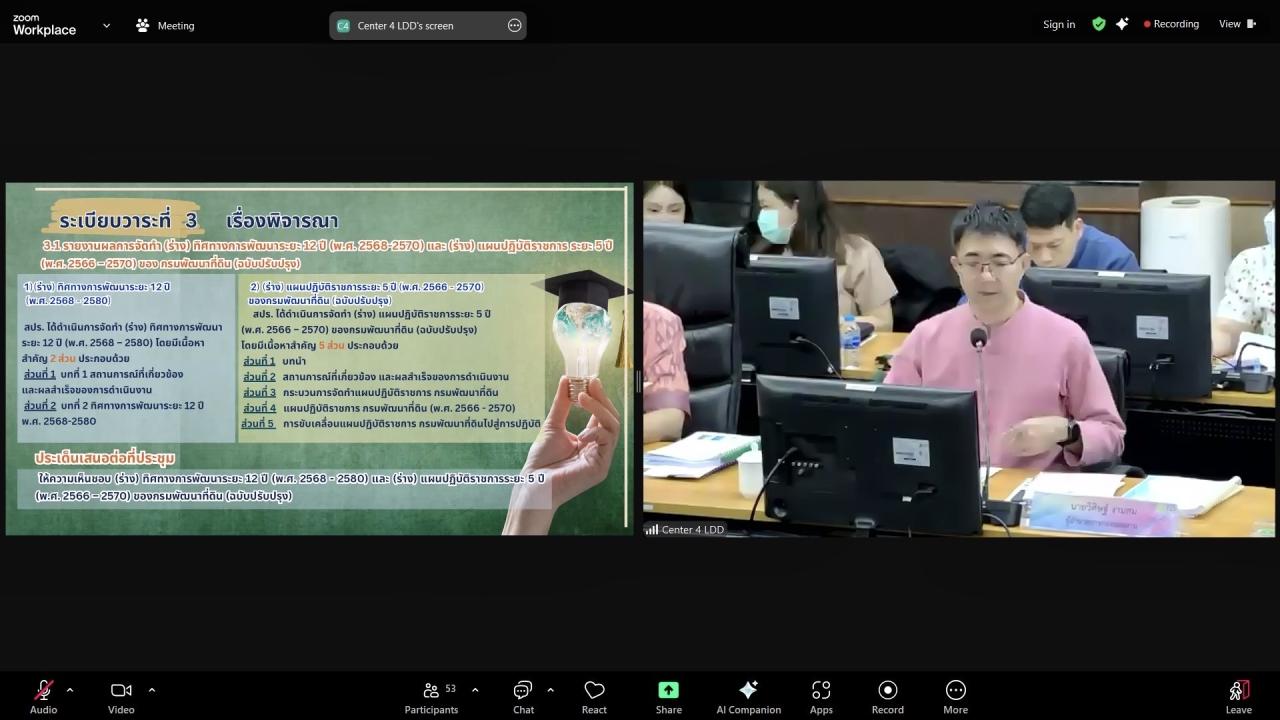The height and width of the screenshot is (720, 1280).
Task: Open the Apps panel
Action: [821, 697]
